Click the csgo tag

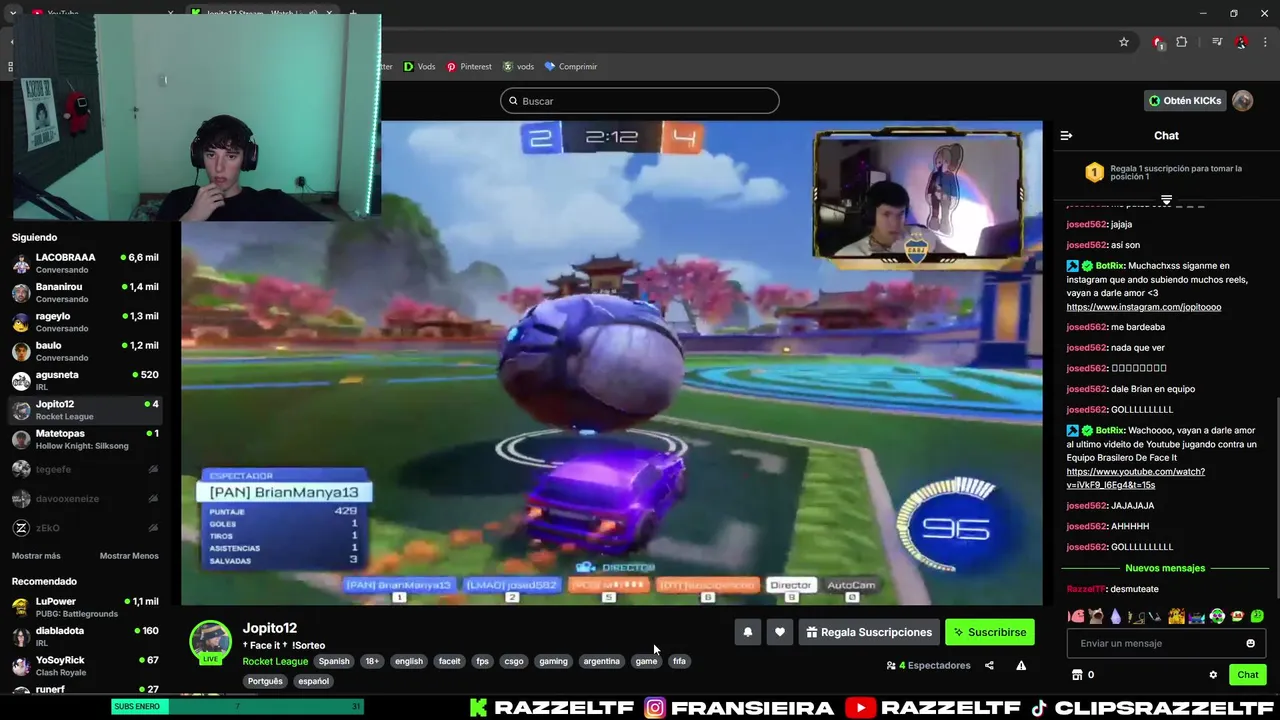coord(513,661)
